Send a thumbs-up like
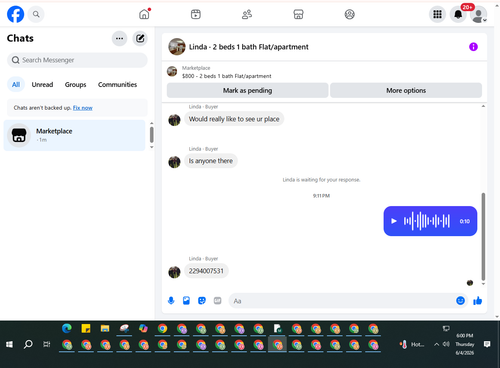Screen dimensions: 500x368 pos(478,301)
